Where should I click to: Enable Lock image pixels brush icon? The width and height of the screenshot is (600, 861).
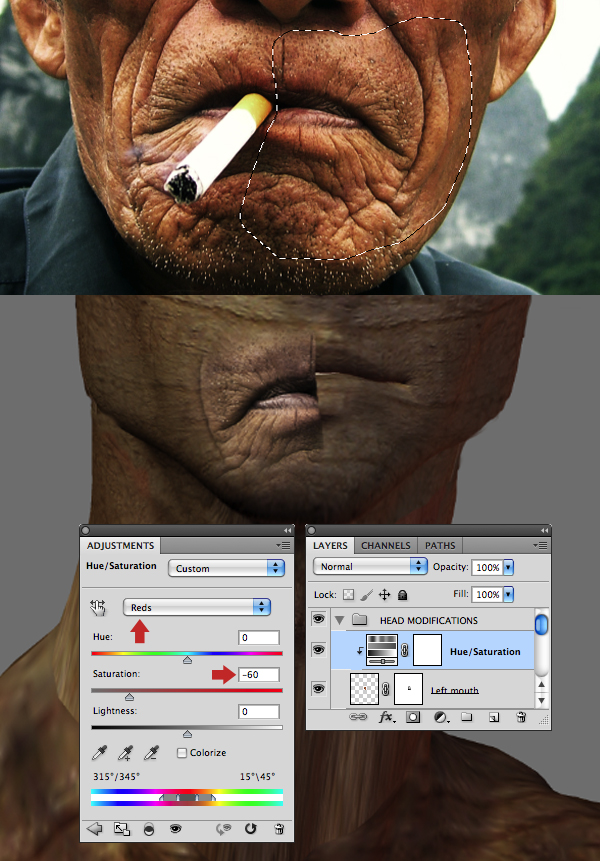pos(367,595)
